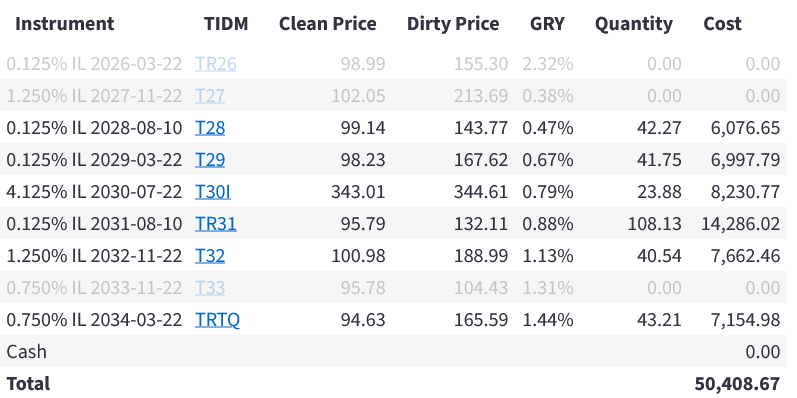The width and height of the screenshot is (797, 398).
Task: Click the 14,286.02 cost cell
Action: 741,224
